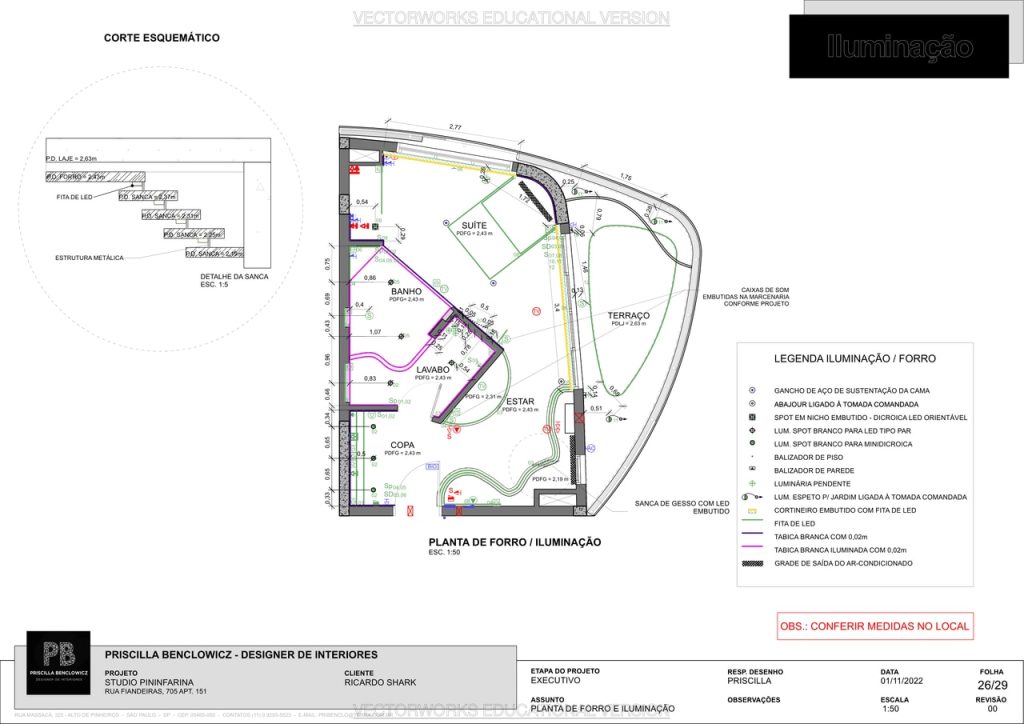1024x724 pixels.
Task: Click the legend symbol for Lum. espeto p/ jardim
Action: pos(752,497)
